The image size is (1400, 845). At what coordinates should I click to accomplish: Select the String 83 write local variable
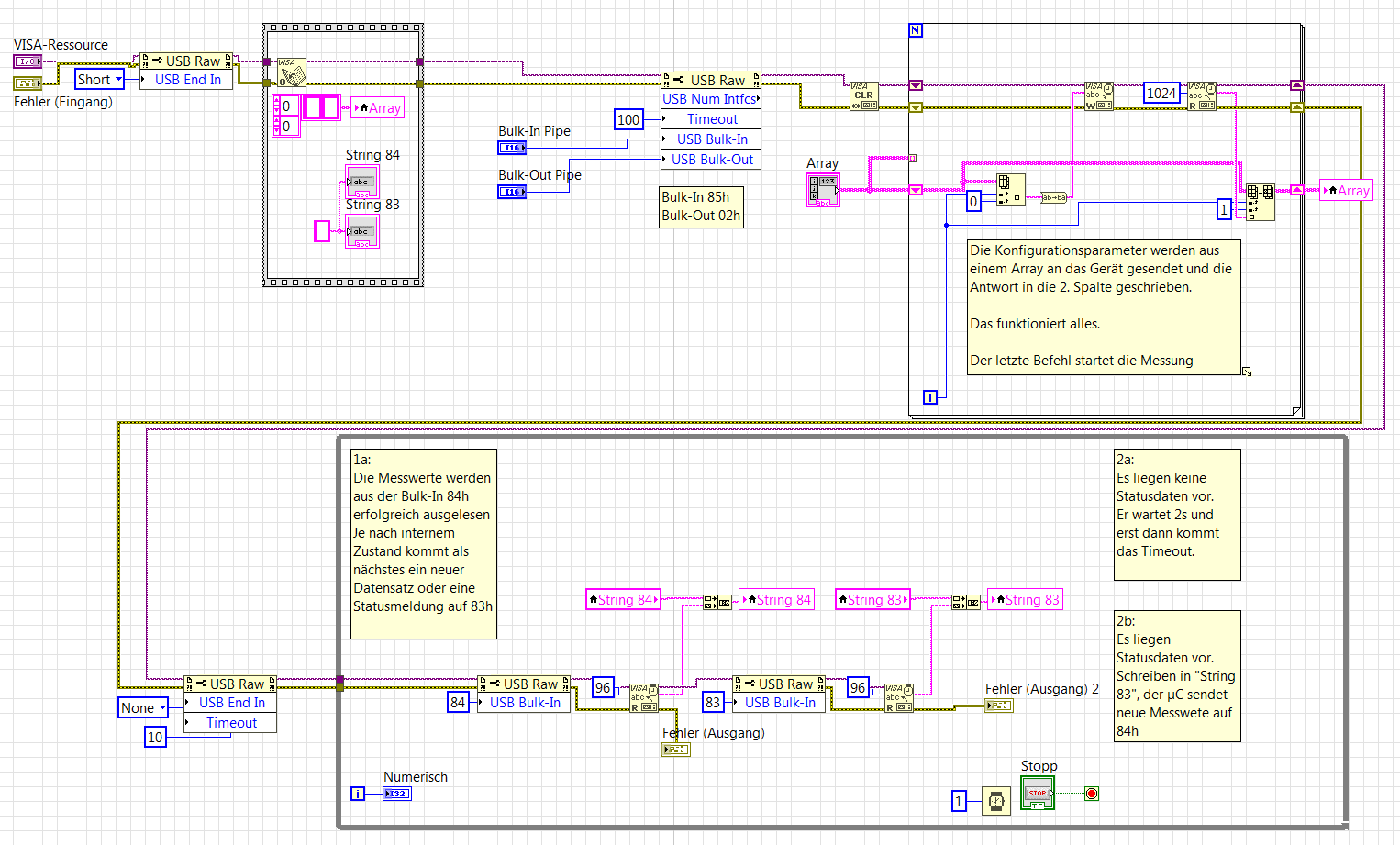click(1025, 600)
